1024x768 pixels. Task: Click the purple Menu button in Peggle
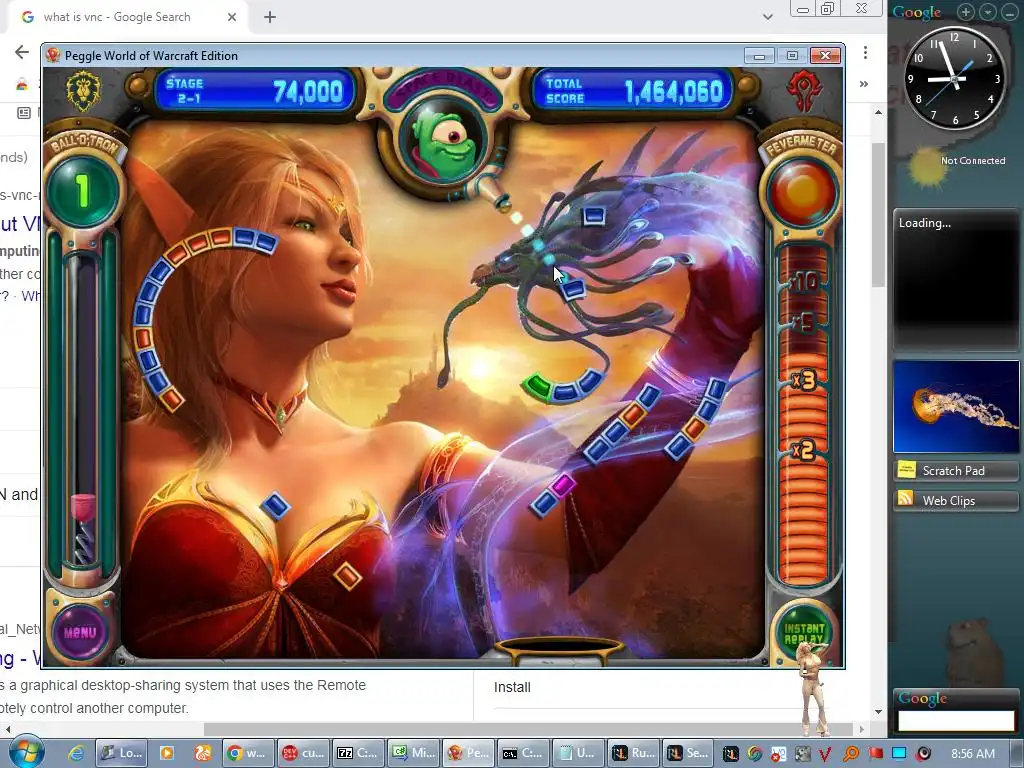tap(80, 632)
